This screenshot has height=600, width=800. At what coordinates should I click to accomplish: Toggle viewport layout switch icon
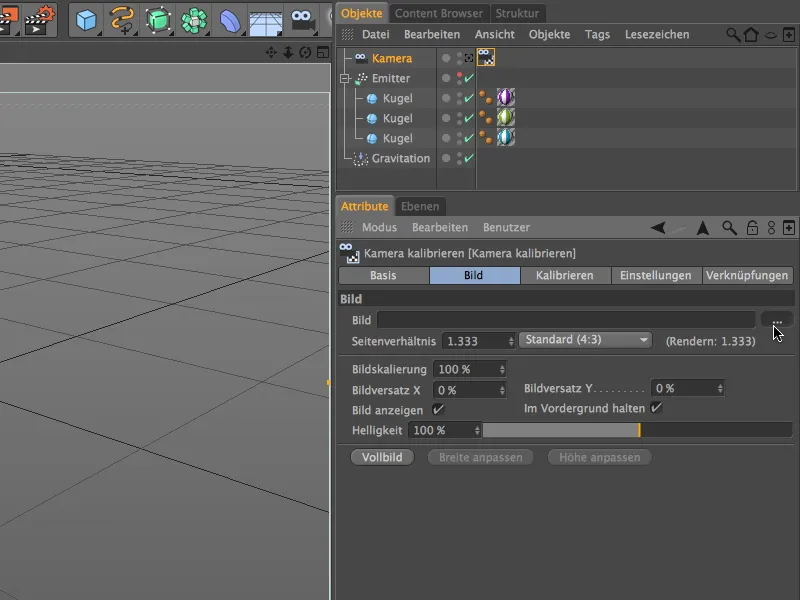[322, 52]
